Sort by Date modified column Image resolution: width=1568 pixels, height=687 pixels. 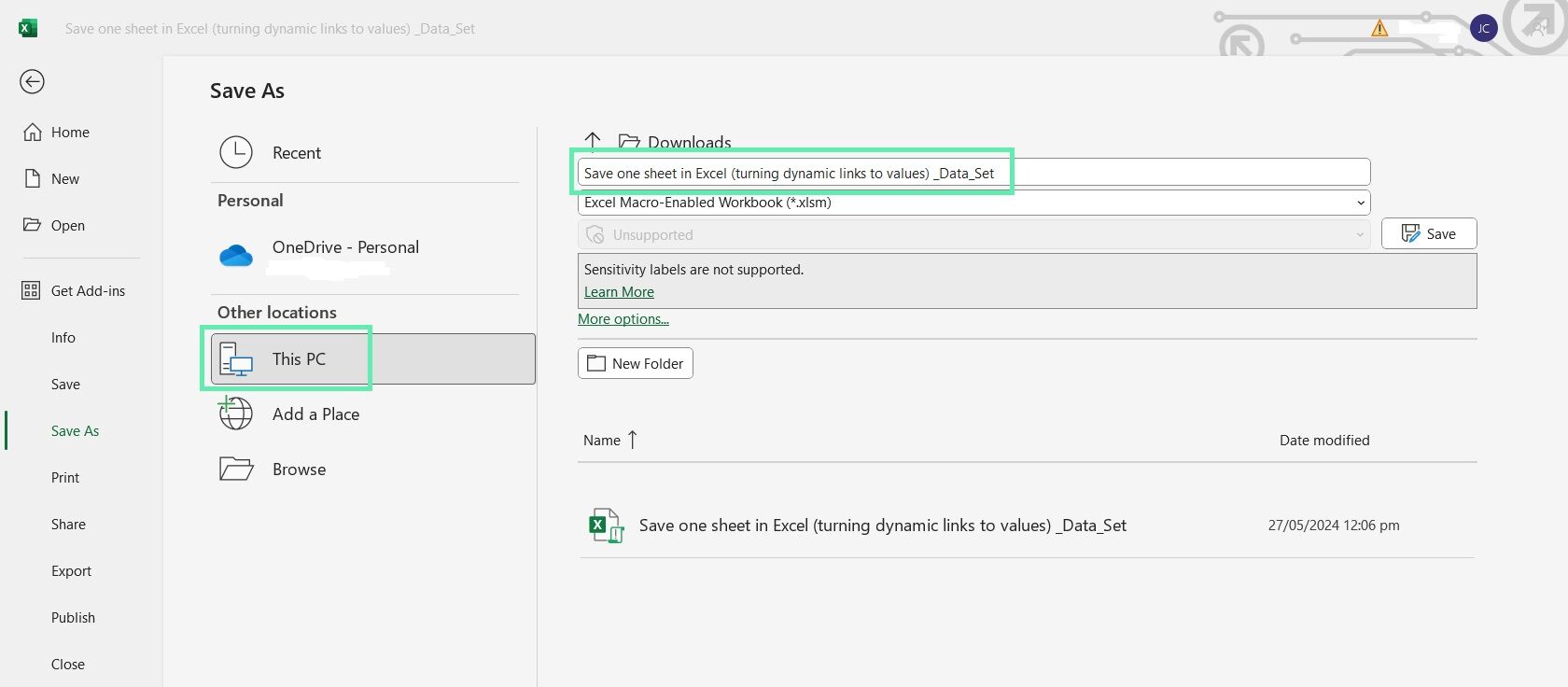[x=1324, y=441]
